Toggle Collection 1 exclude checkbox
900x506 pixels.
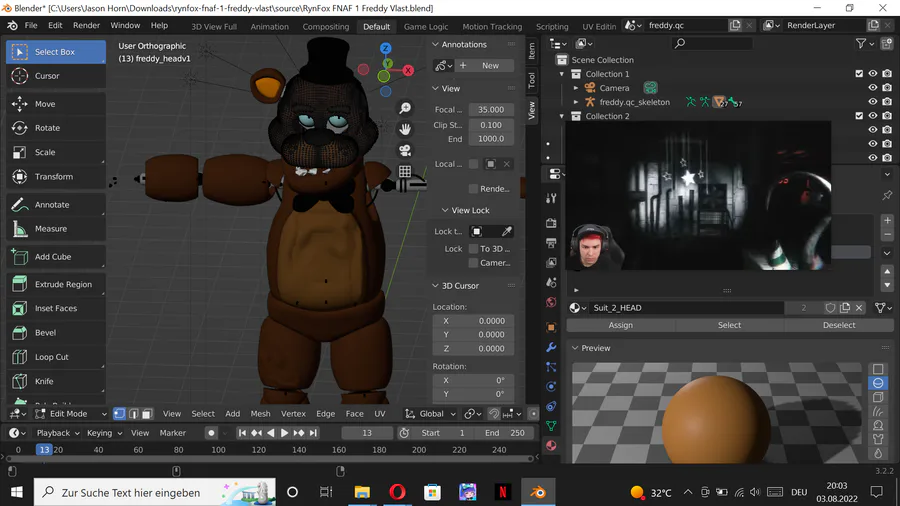pyautogui.click(x=859, y=73)
